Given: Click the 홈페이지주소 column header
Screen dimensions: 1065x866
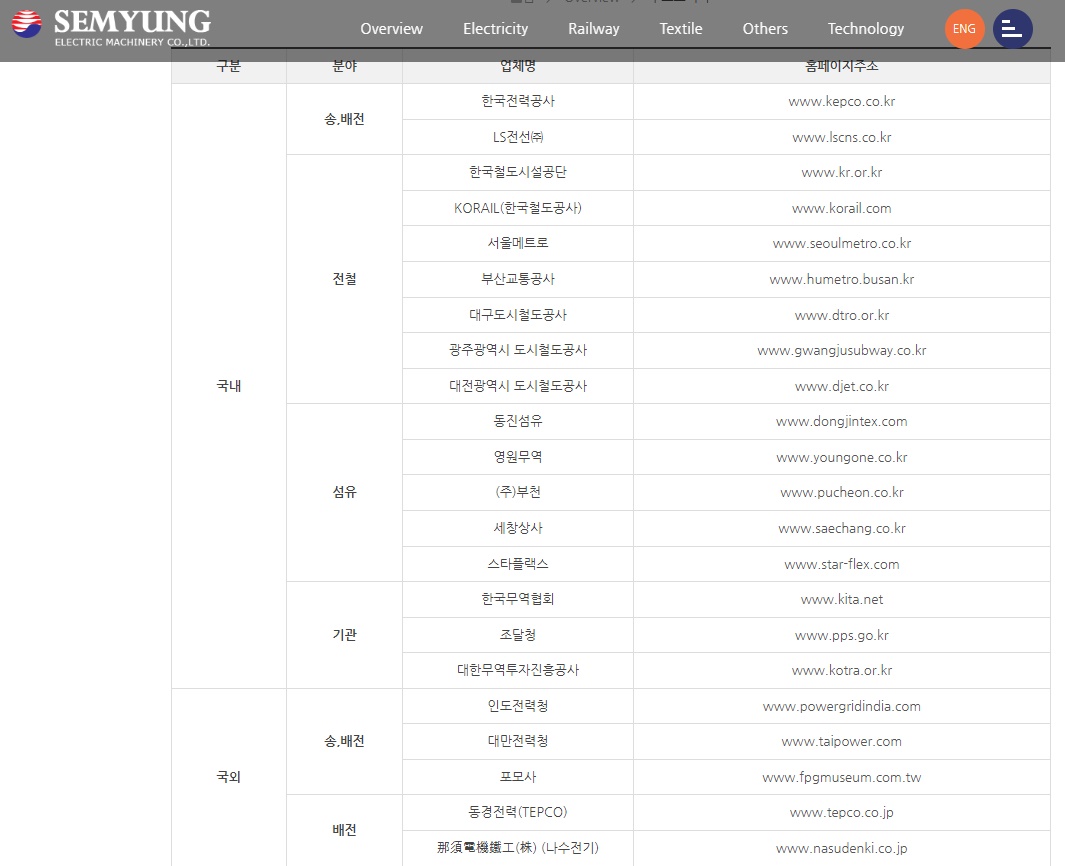Looking at the screenshot, I should [x=842, y=66].
